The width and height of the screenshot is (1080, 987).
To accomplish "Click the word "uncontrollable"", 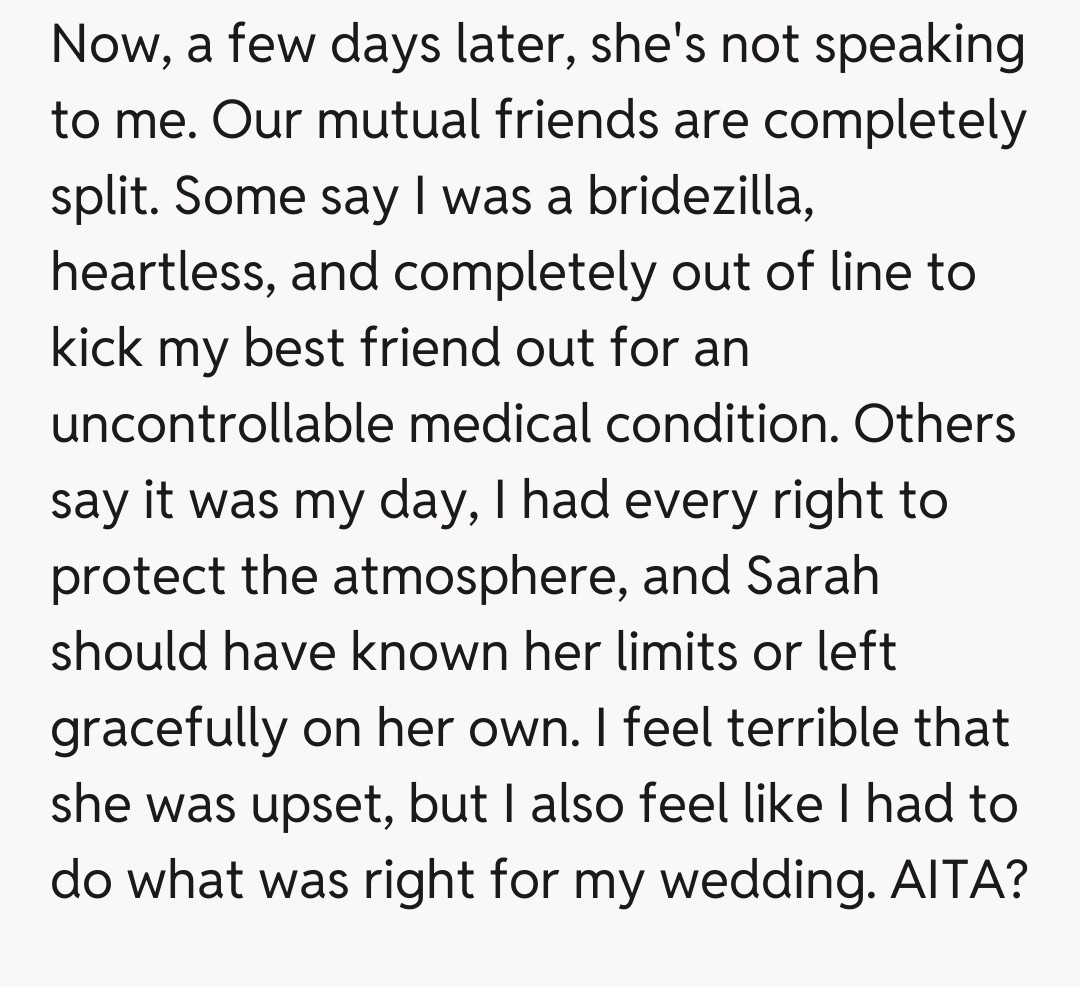I will pos(222,425).
